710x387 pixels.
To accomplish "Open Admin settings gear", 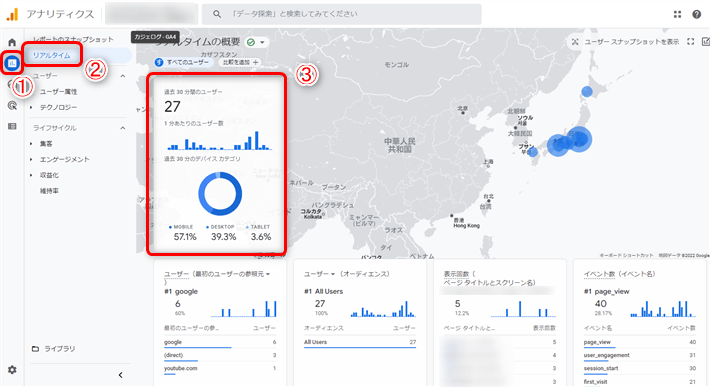I will click(x=12, y=370).
